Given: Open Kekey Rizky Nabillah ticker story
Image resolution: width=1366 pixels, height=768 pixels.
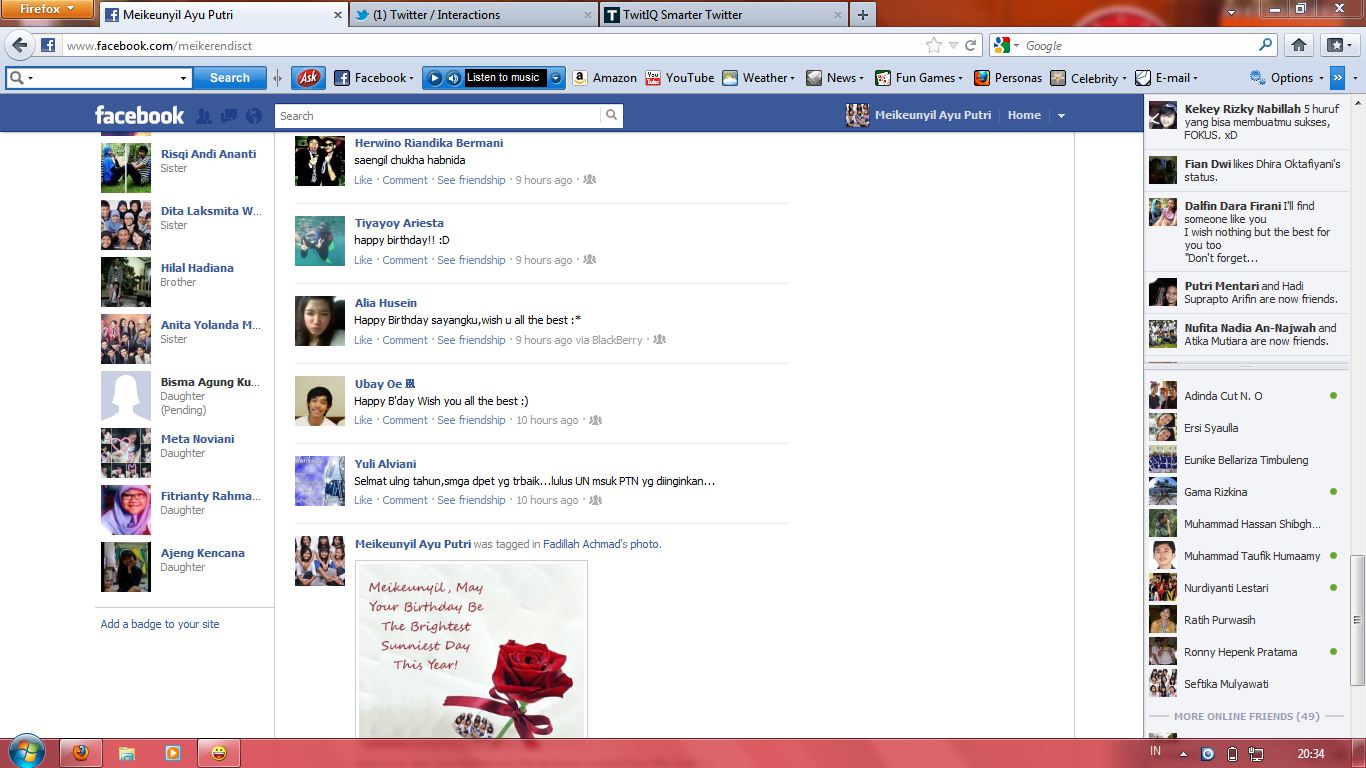Looking at the screenshot, I should (x=1245, y=122).
